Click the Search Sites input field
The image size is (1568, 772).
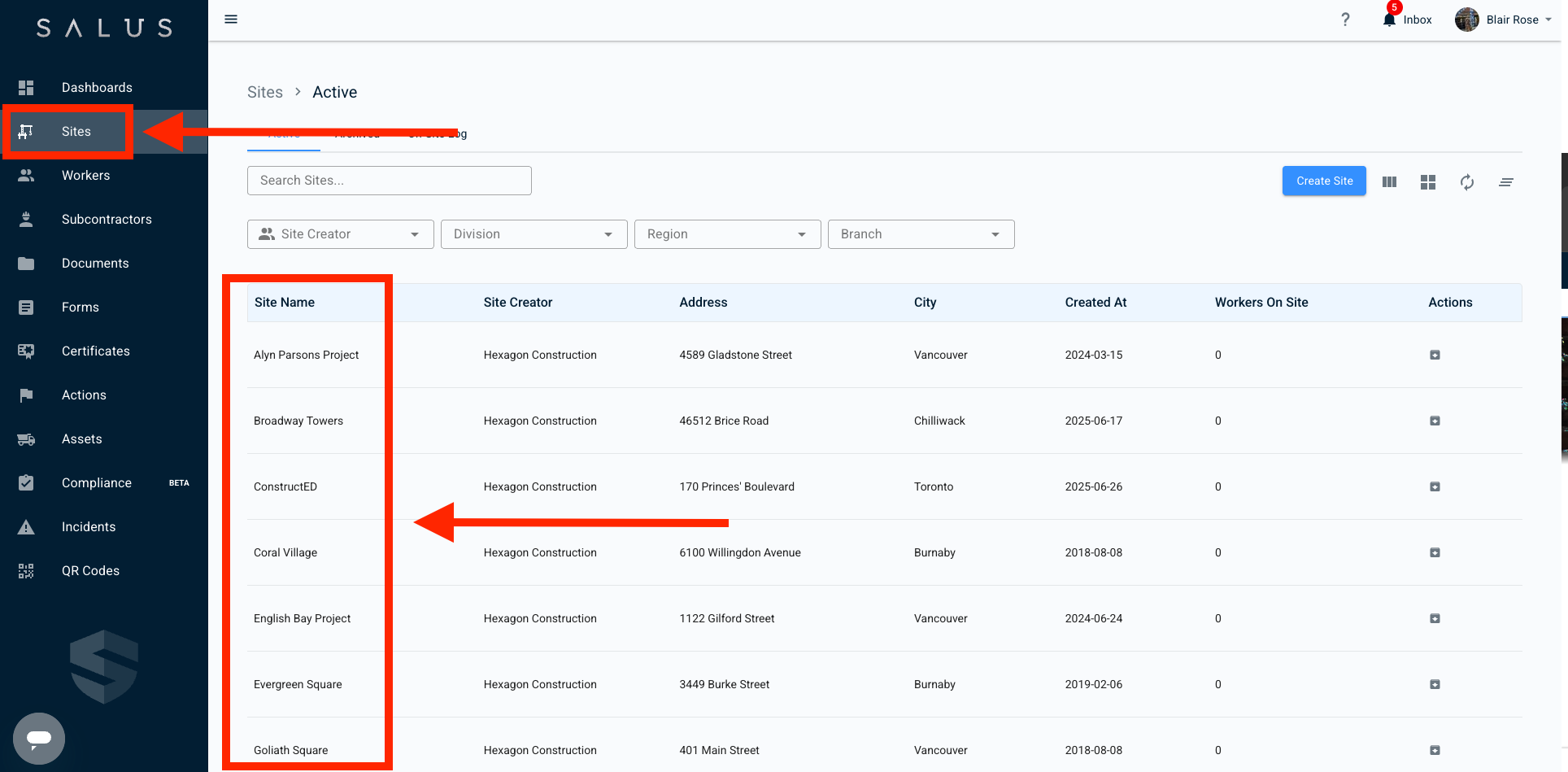coord(389,181)
